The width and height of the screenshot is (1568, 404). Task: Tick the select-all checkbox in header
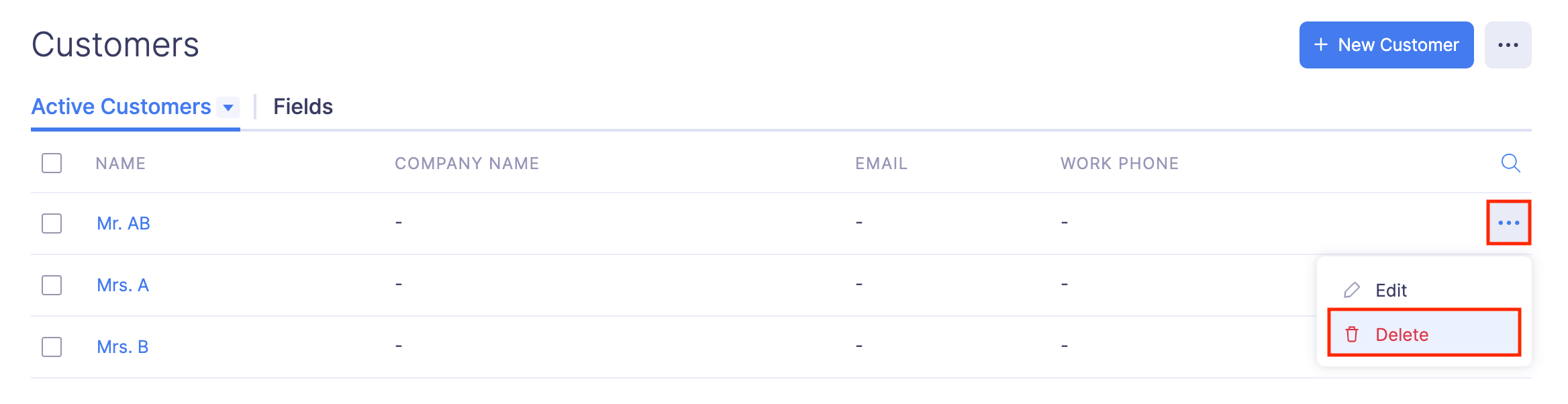point(52,163)
